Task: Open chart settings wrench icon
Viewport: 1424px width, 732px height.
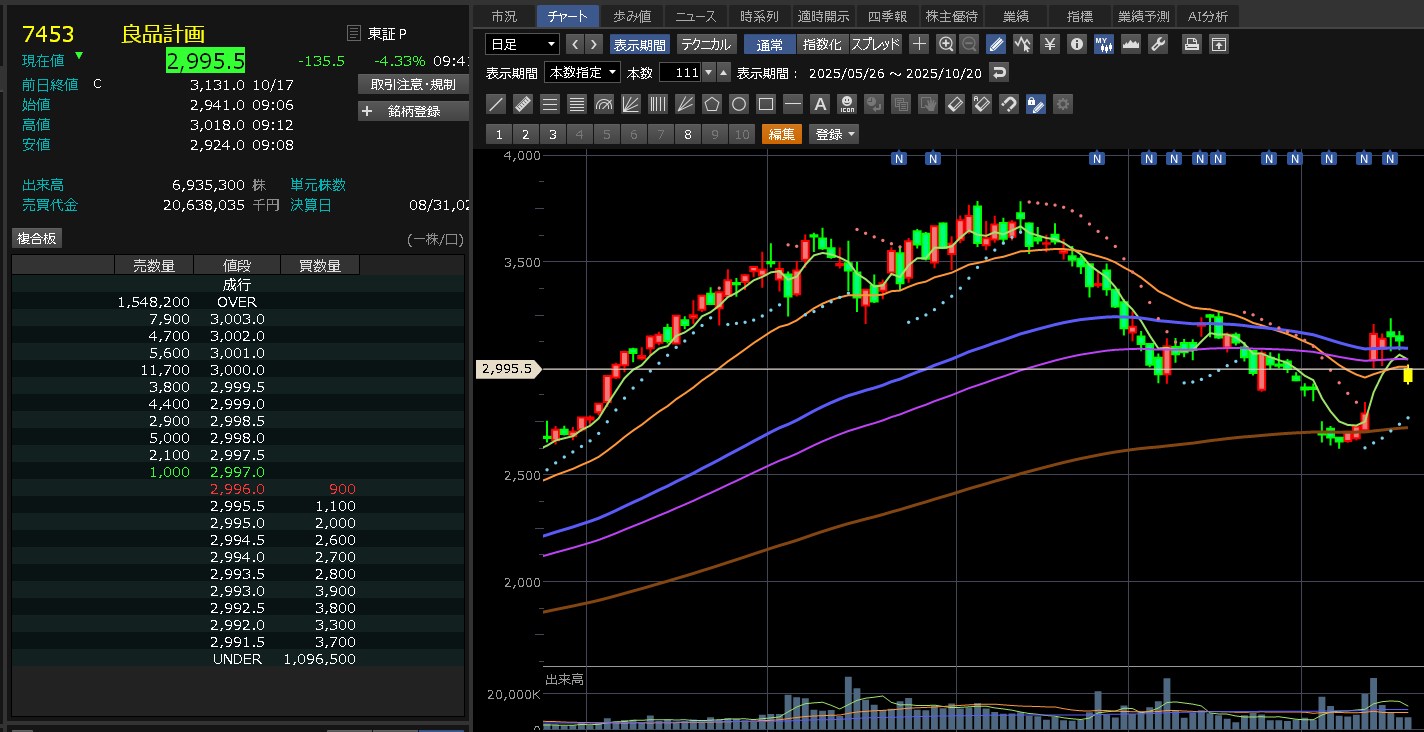Action: [1158, 44]
